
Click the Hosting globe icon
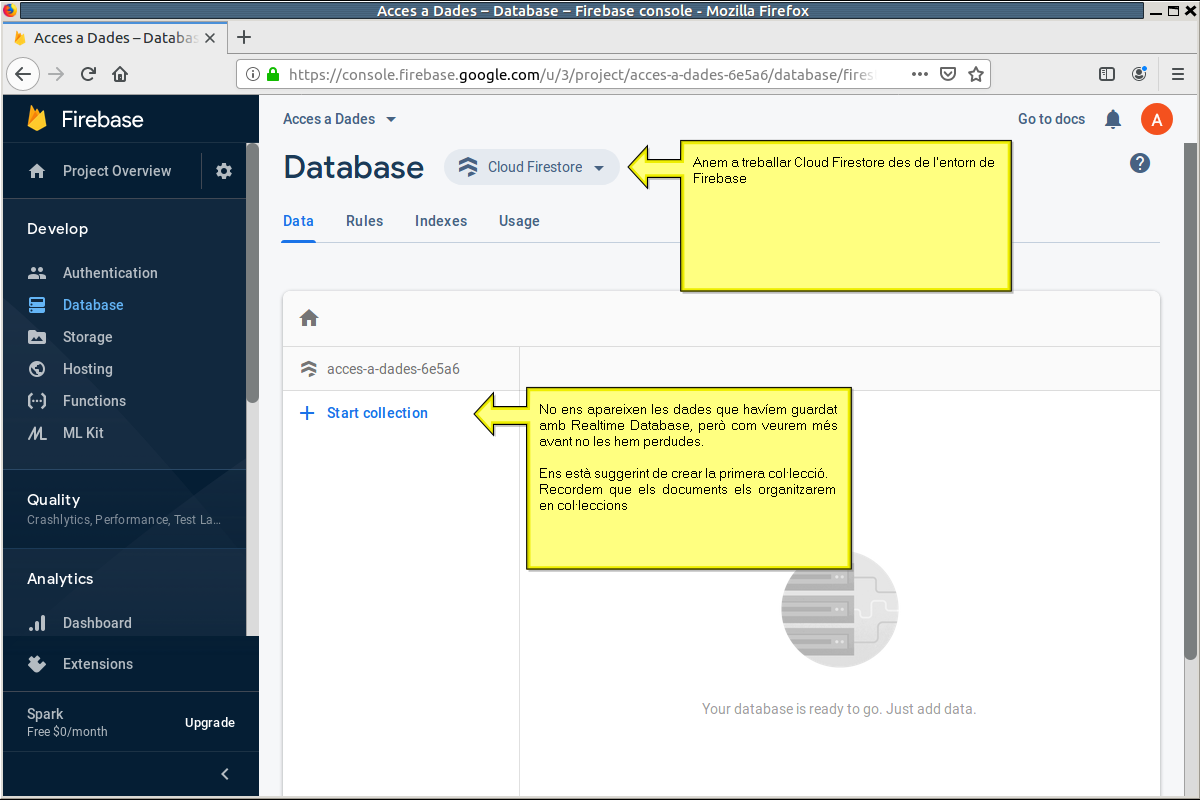coord(37,369)
